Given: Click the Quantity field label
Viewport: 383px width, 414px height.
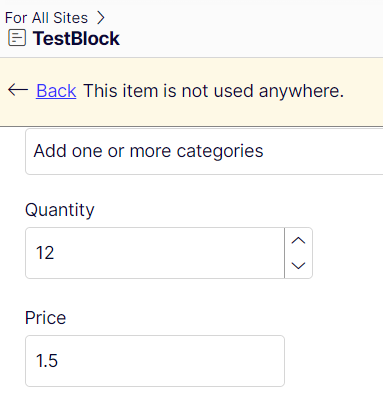Looking at the screenshot, I should (x=60, y=210).
